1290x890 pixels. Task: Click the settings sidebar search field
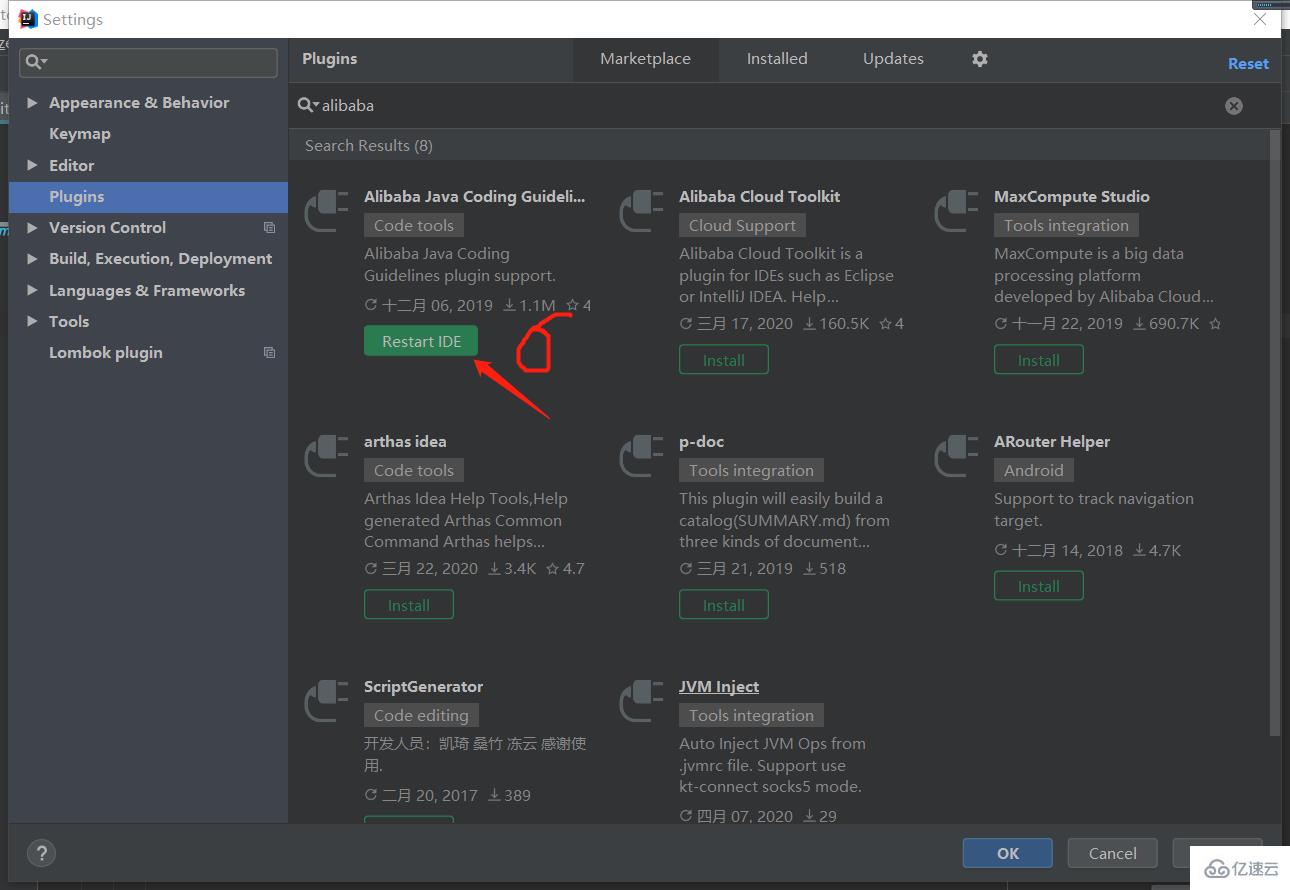tap(149, 62)
